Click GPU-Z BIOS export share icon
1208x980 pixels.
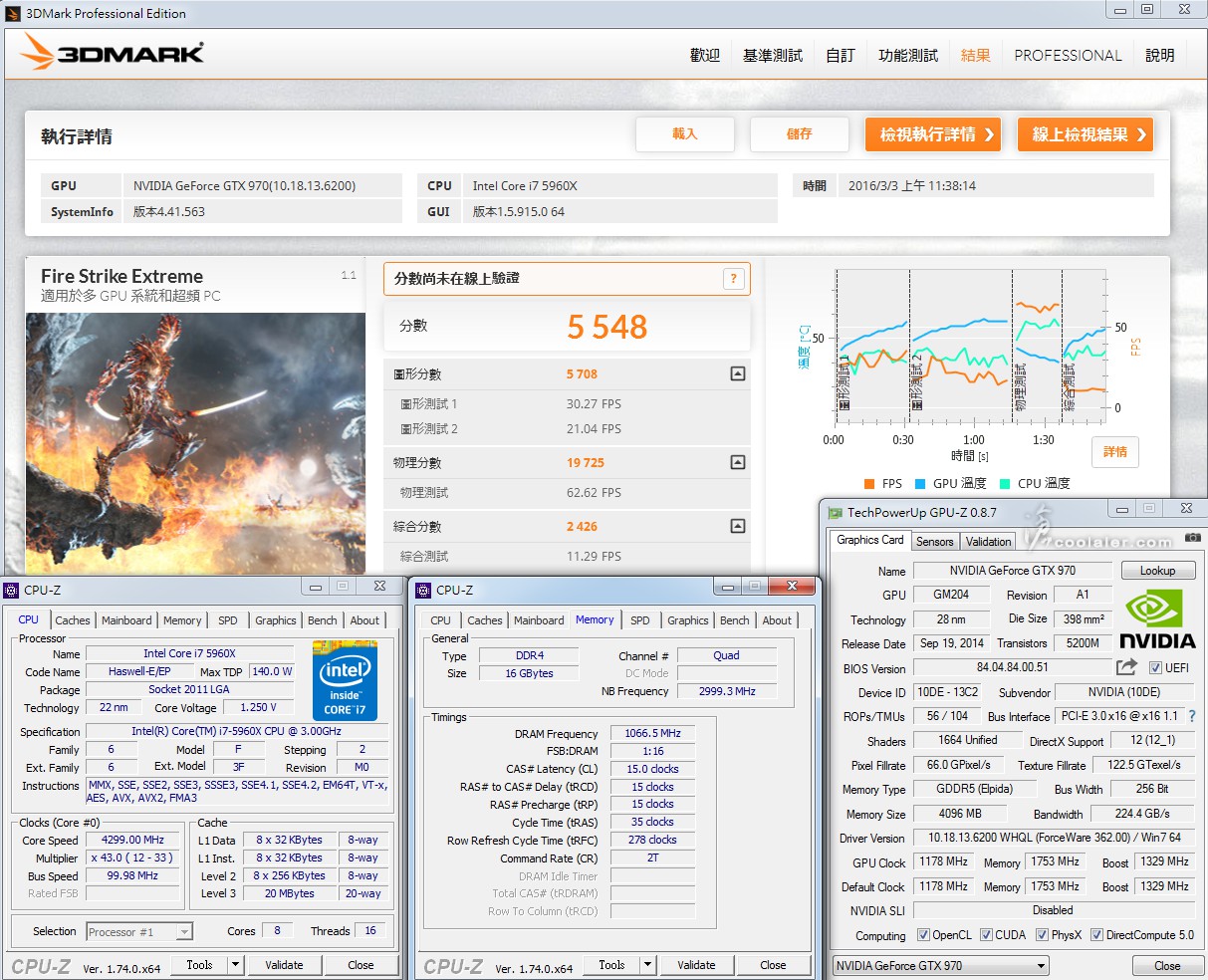[1127, 667]
